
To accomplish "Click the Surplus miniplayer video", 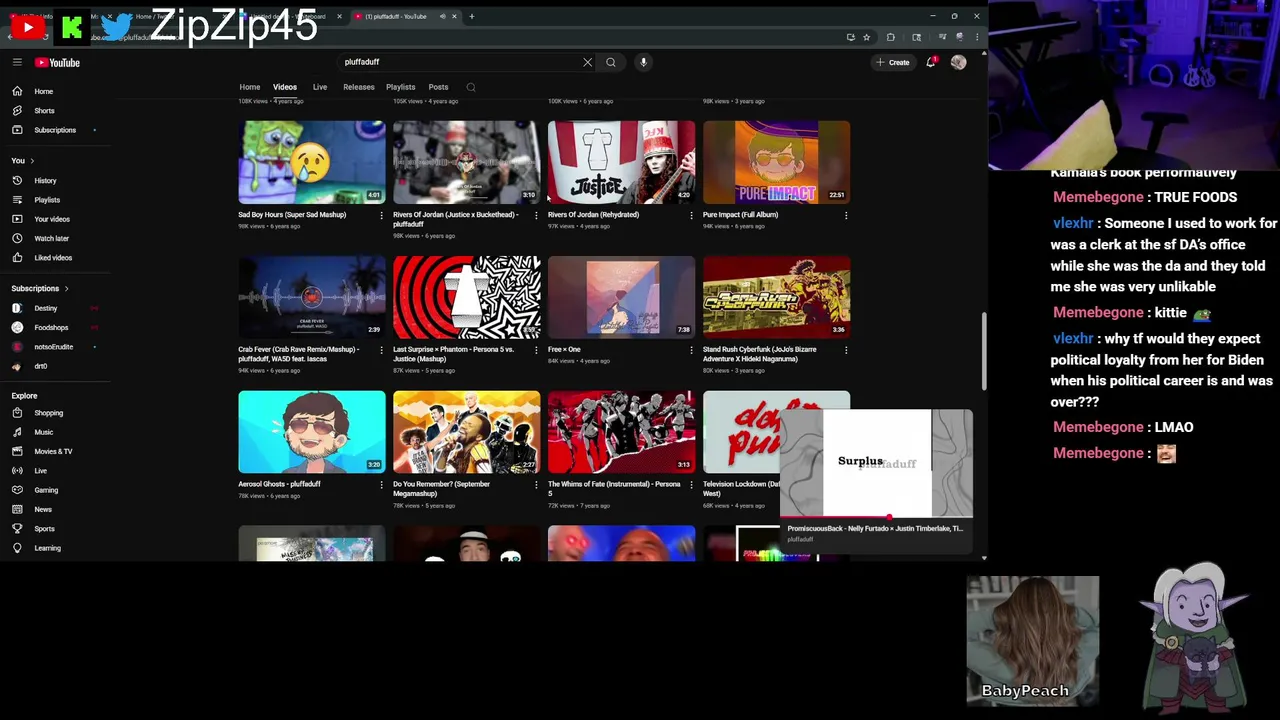I will point(876,463).
